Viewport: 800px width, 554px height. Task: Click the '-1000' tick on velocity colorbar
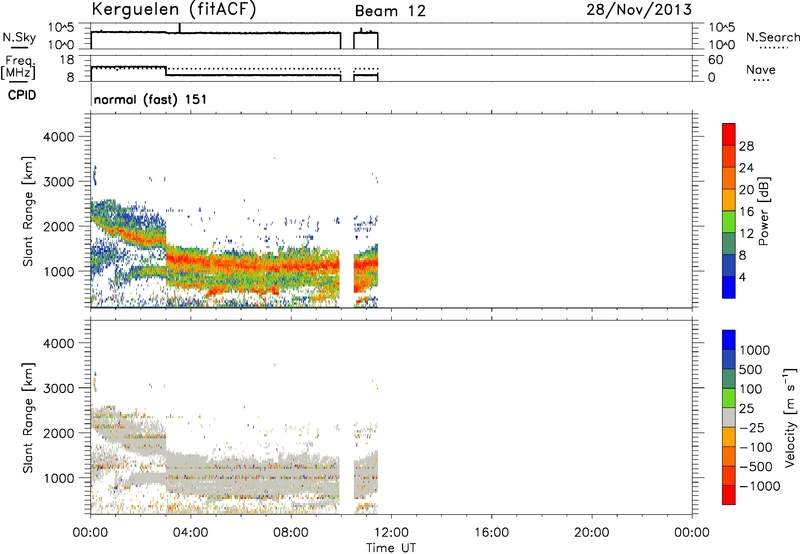tap(760, 486)
